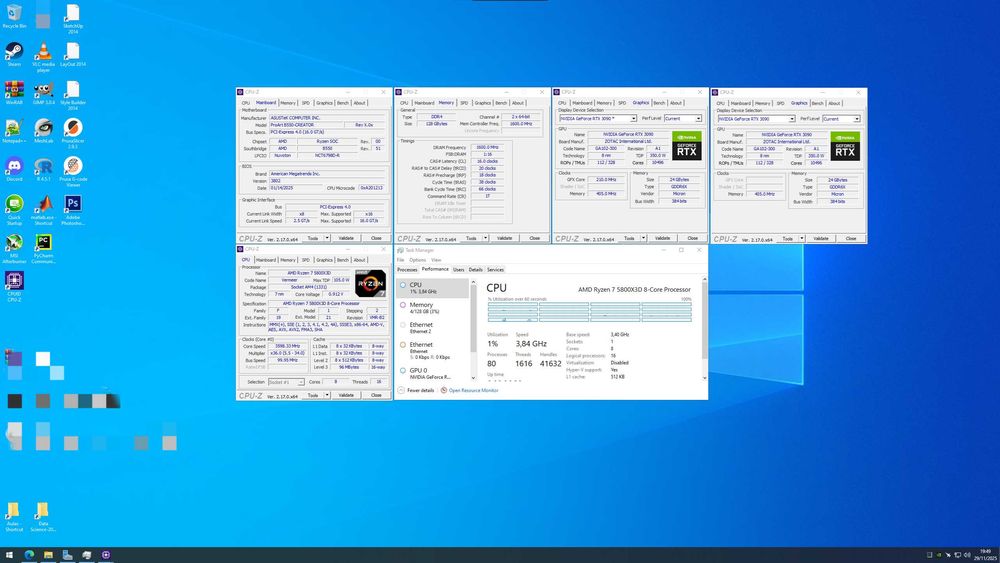Select Ethernet 2 in Task Manager sidebar
This screenshot has height=563, width=1000.
coord(433,328)
